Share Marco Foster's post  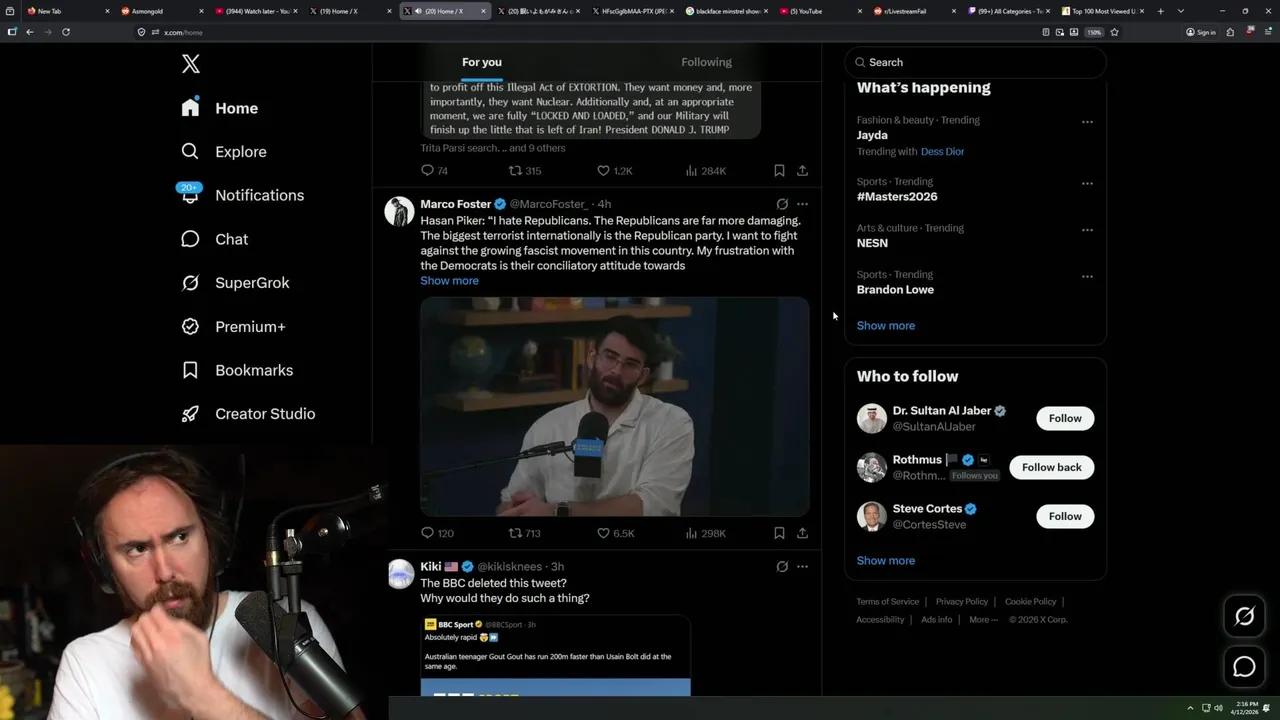pyautogui.click(x=802, y=533)
